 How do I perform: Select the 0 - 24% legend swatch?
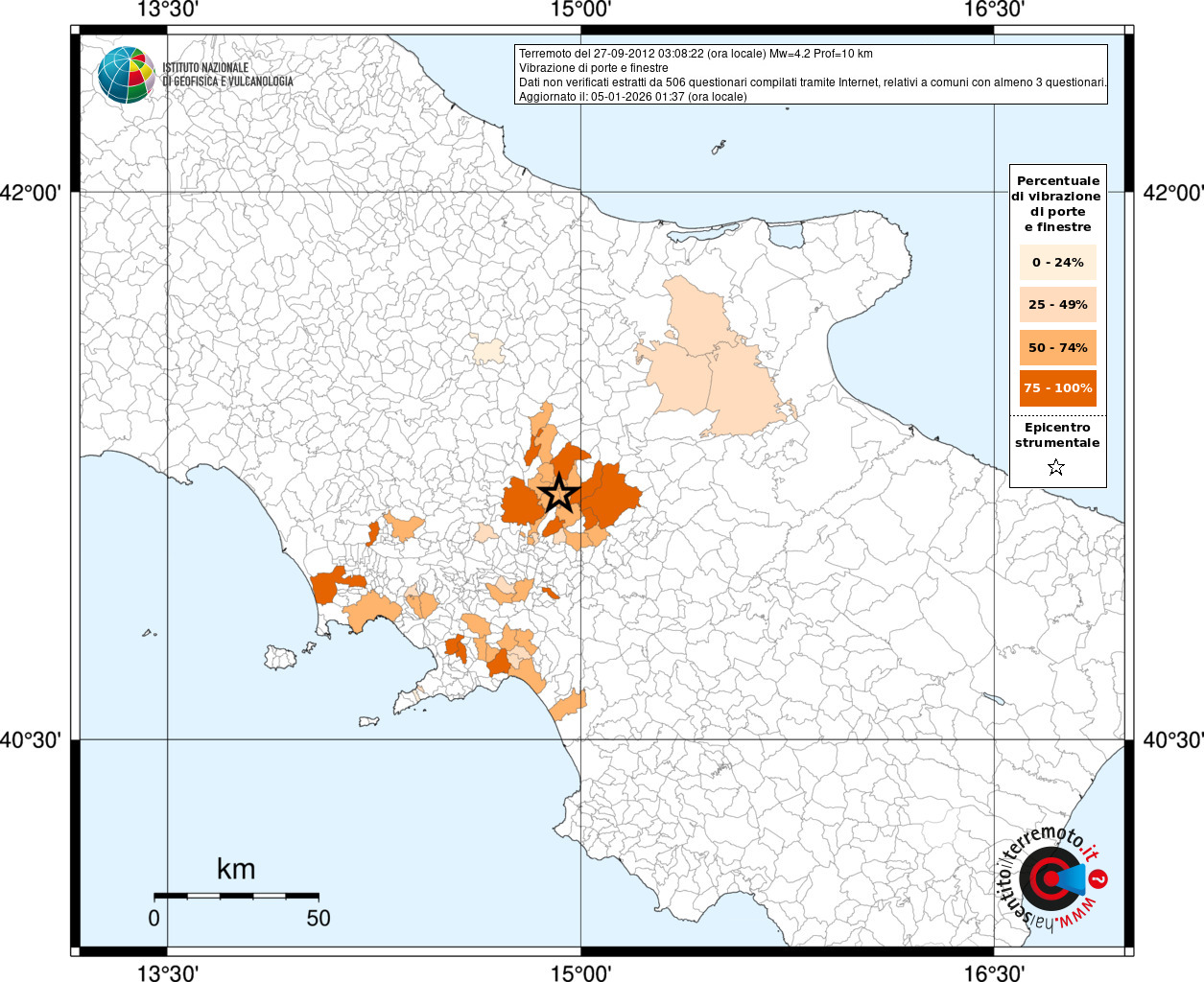(1057, 262)
